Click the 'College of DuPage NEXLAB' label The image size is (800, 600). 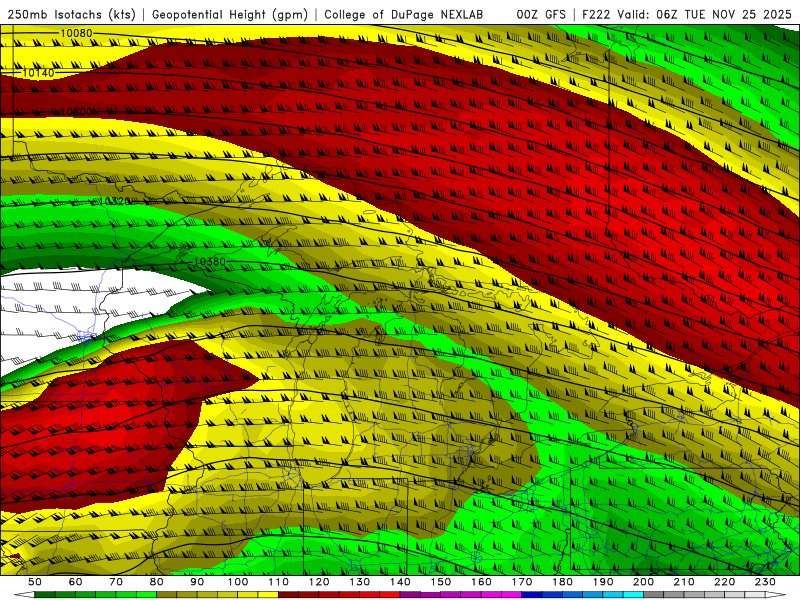[403, 14]
